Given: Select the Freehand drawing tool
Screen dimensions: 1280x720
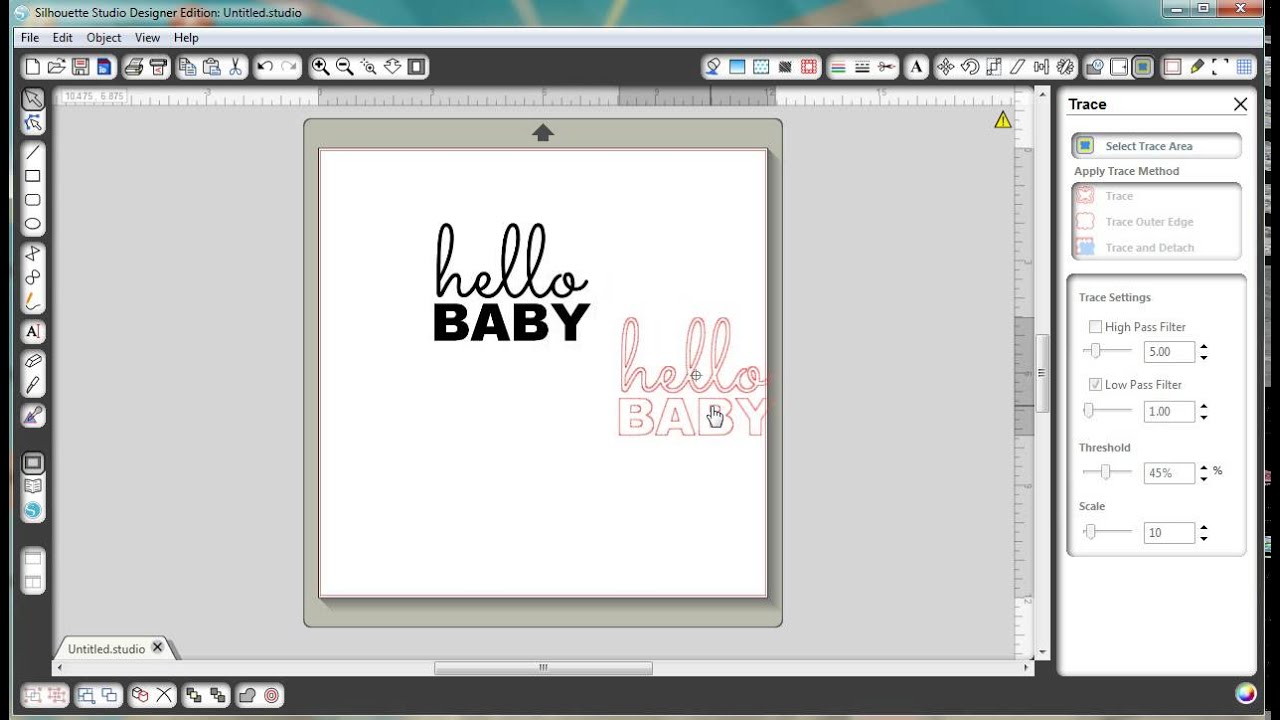Looking at the screenshot, I should tap(33, 301).
